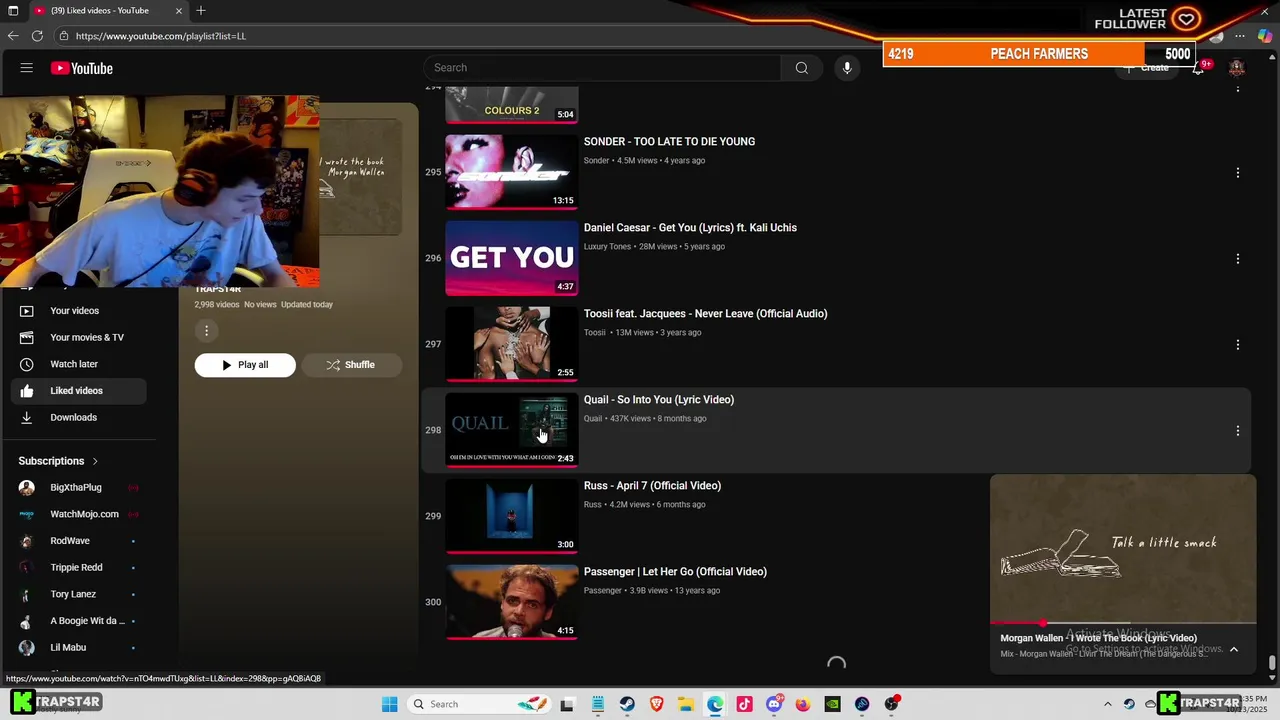Click the Windows taskbar search box
Viewport: 1280px width, 720px height.
(480, 704)
